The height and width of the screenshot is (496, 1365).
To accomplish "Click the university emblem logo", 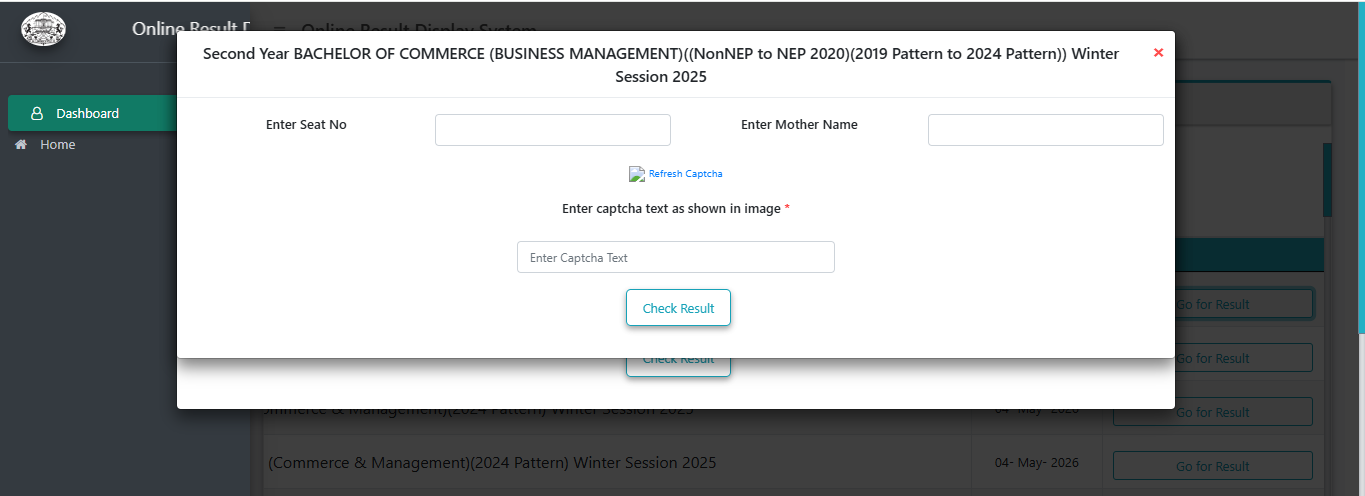I will coord(44,28).
